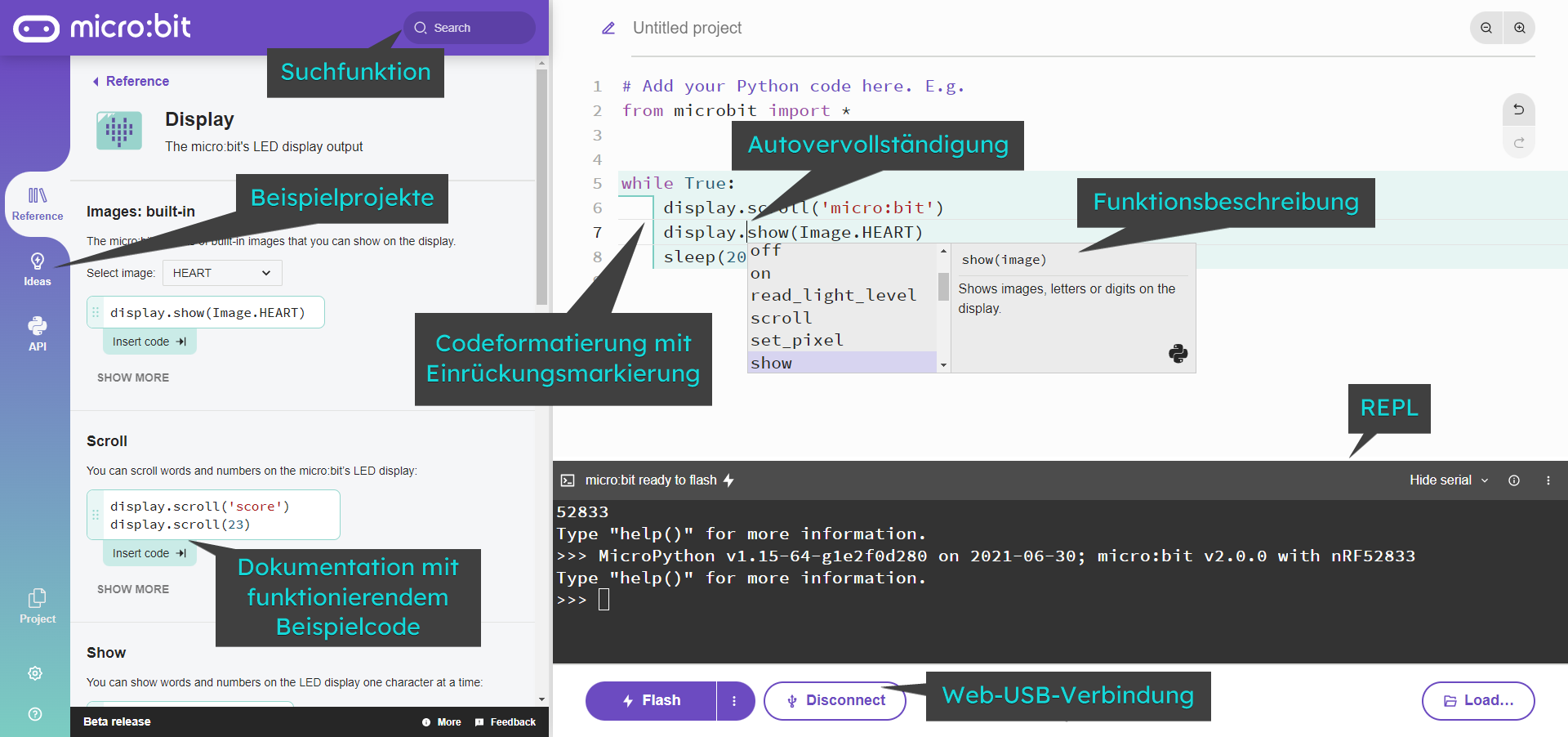Focus the Search input field
Image resolution: width=1568 pixels, height=737 pixels.
[x=470, y=28]
